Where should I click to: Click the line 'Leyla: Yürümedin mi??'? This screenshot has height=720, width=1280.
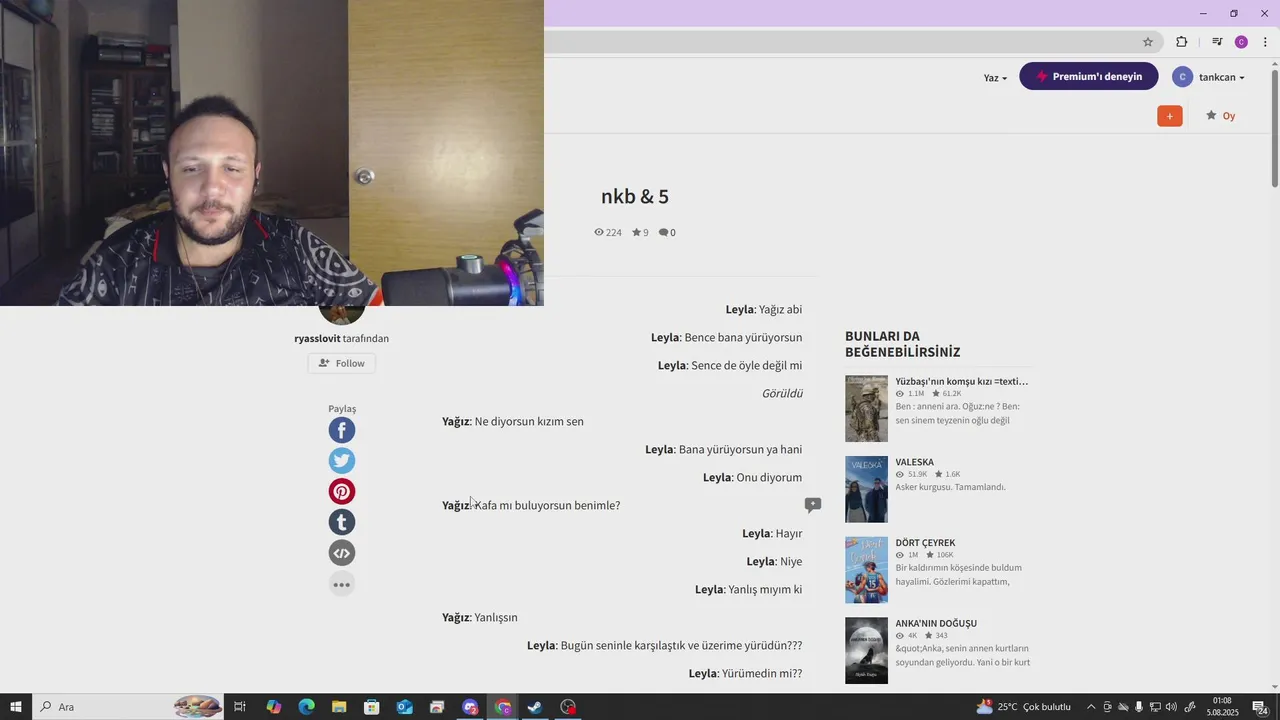(745, 674)
